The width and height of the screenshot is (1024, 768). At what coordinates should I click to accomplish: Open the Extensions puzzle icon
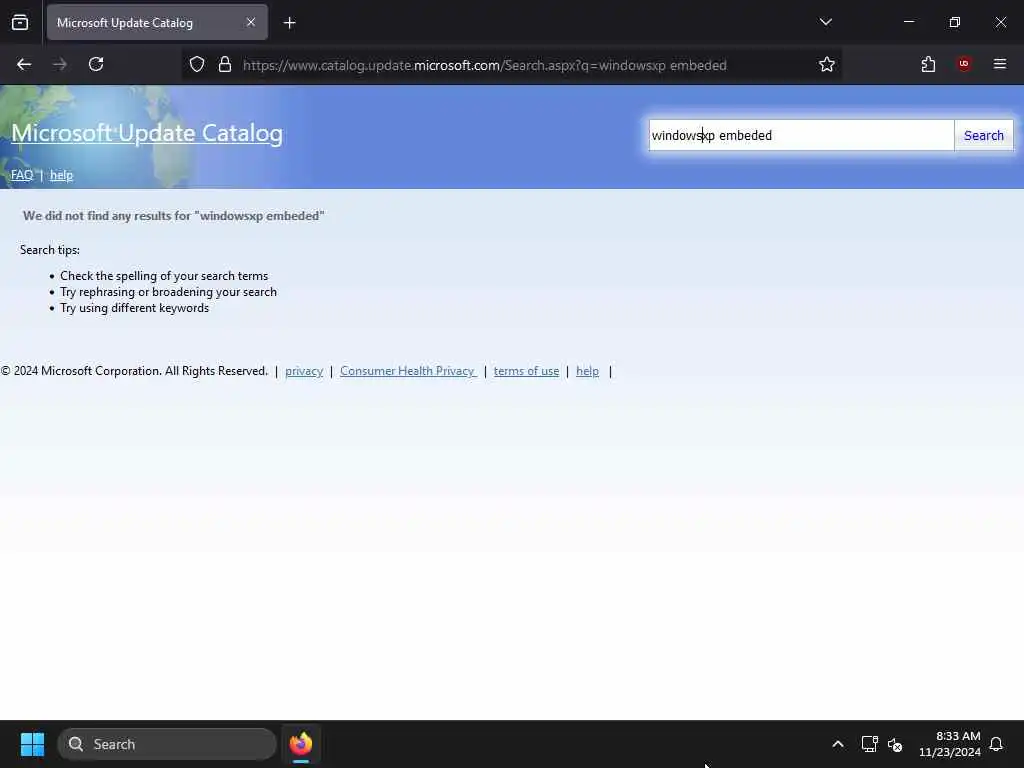[x=928, y=64]
